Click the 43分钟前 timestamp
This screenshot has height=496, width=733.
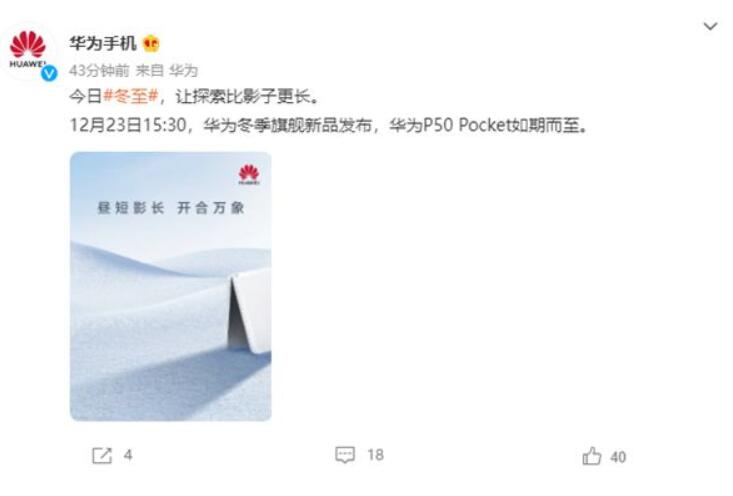tap(99, 71)
